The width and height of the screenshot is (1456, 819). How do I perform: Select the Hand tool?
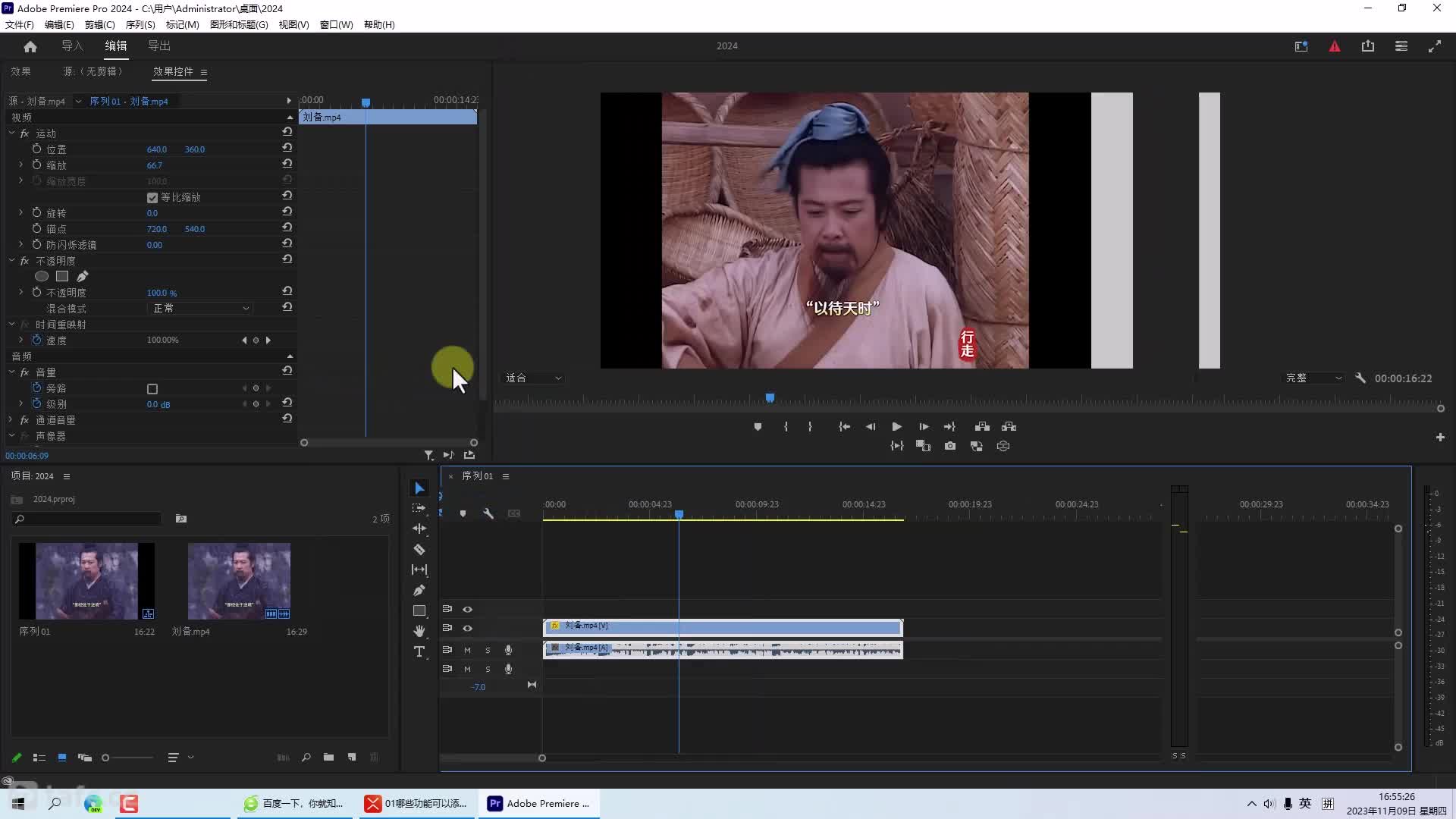click(419, 631)
